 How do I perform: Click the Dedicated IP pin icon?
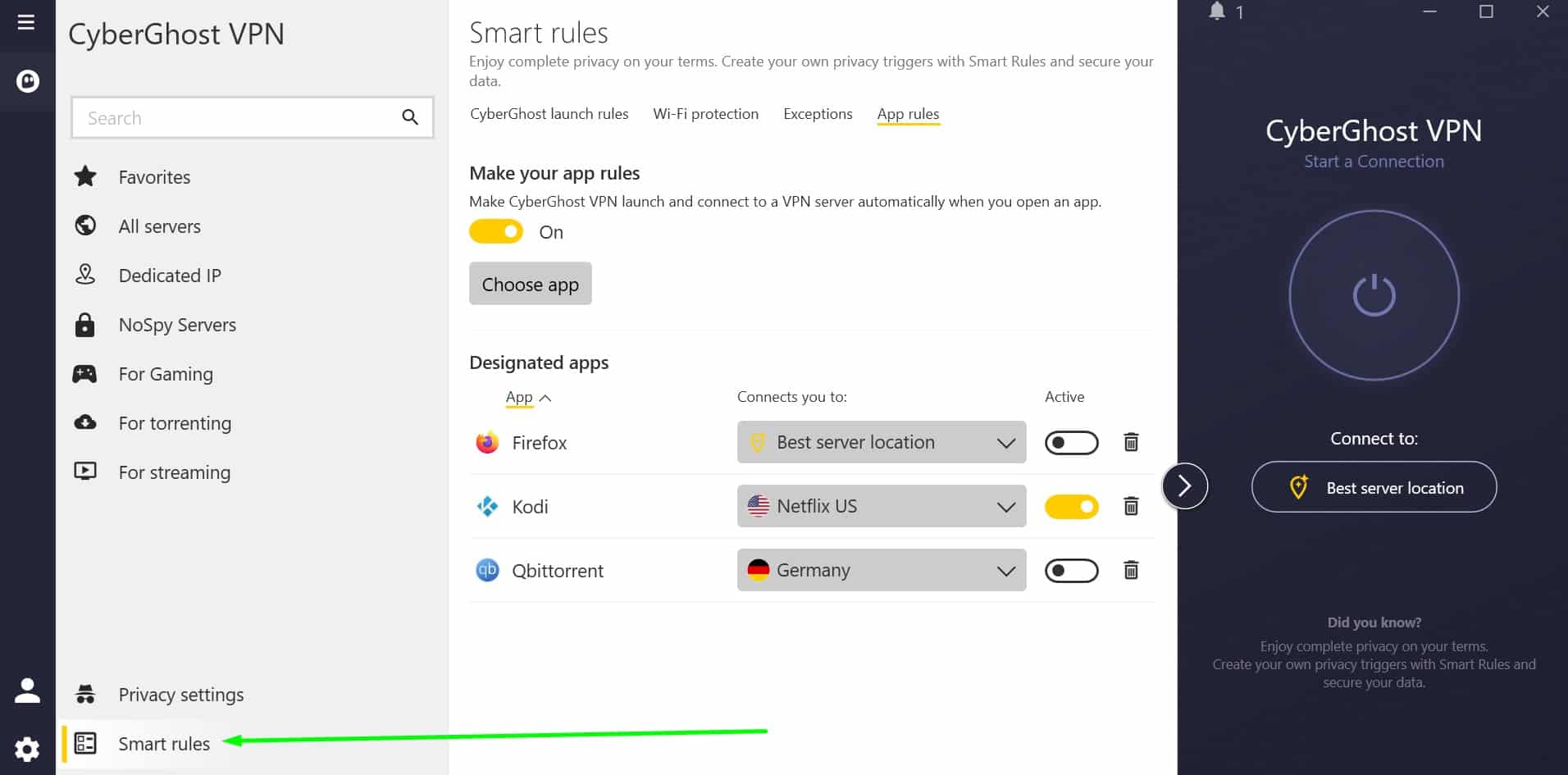point(85,275)
